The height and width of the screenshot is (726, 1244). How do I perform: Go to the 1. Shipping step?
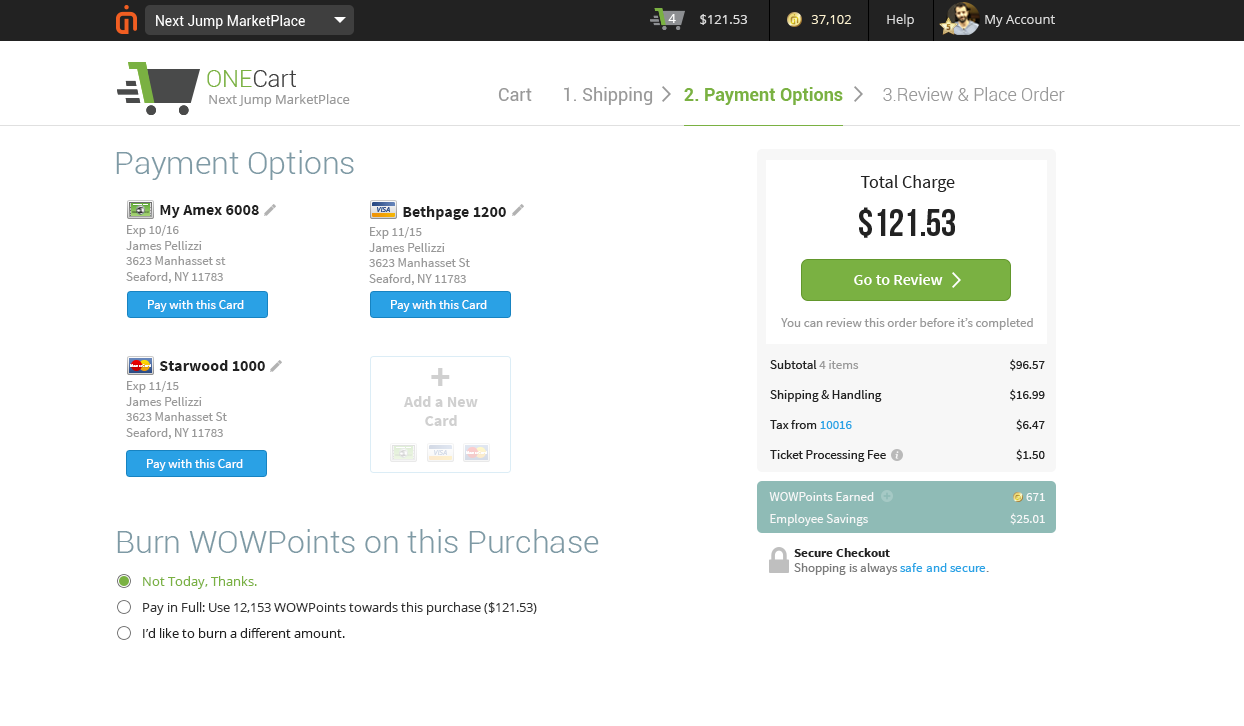point(607,95)
